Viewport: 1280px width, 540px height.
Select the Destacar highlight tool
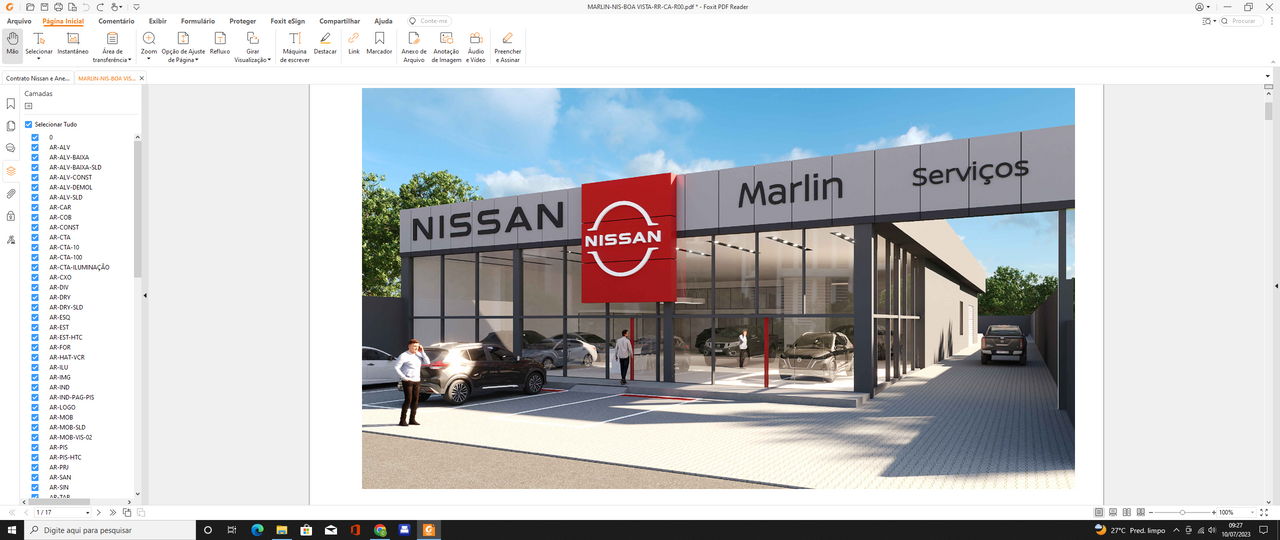point(325,43)
